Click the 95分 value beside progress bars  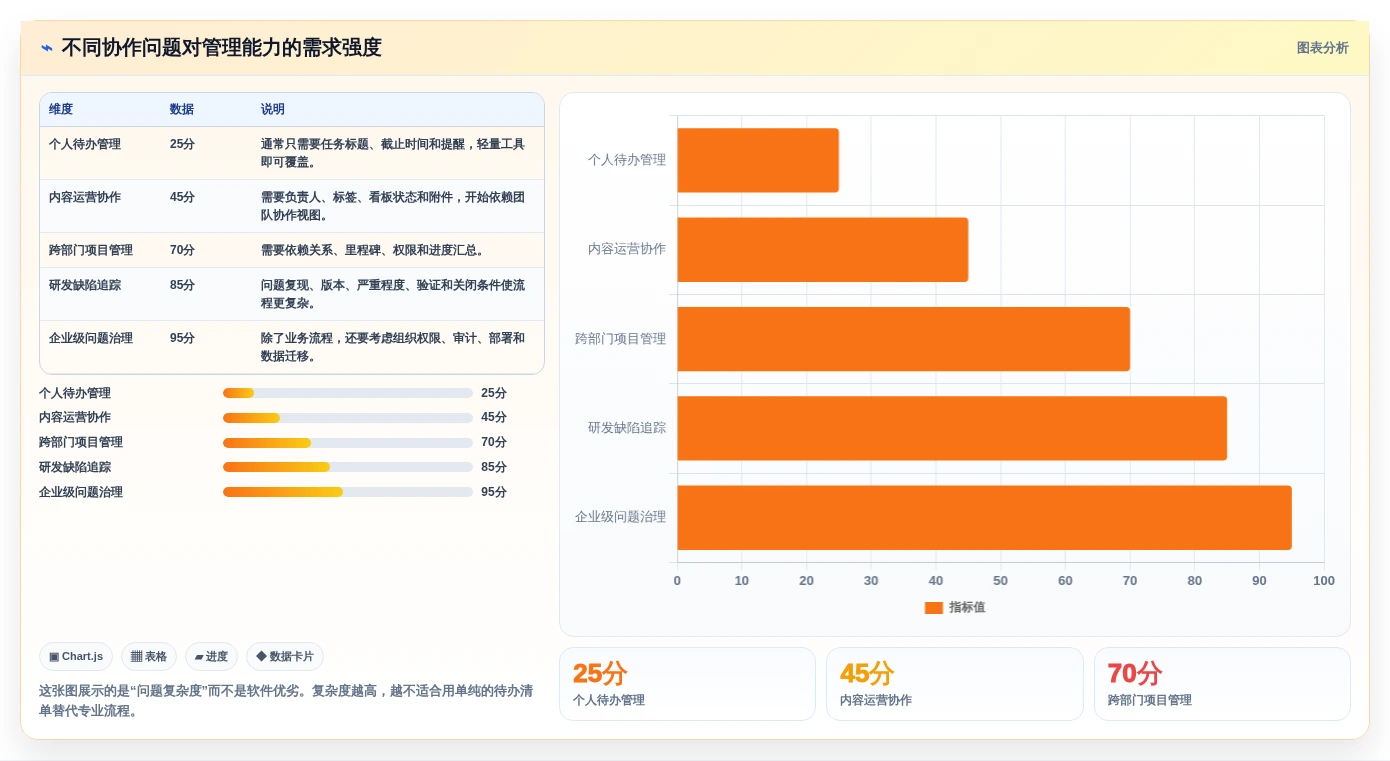click(x=494, y=492)
